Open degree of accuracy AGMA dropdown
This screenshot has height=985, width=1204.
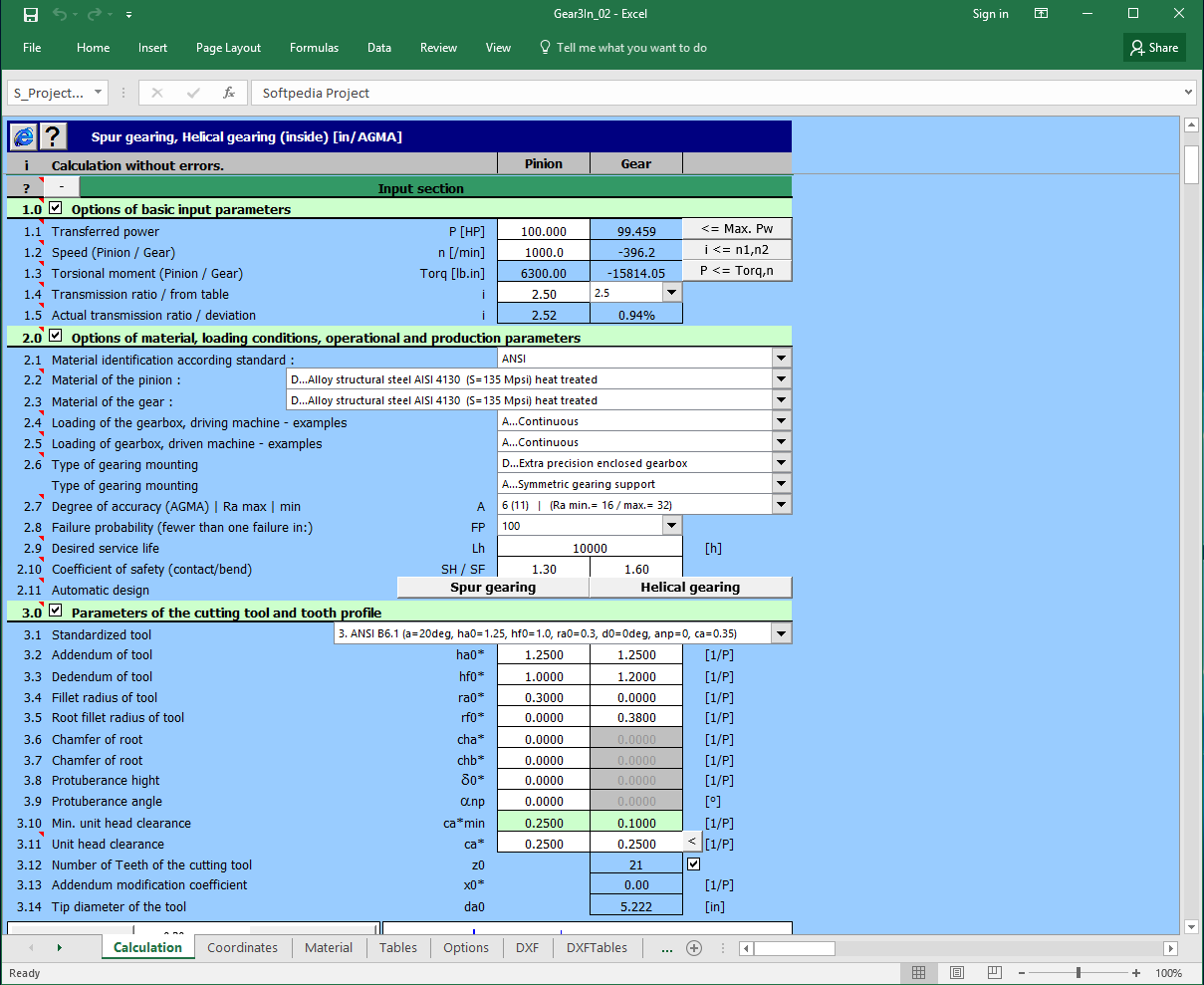click(x=782, y=505)
